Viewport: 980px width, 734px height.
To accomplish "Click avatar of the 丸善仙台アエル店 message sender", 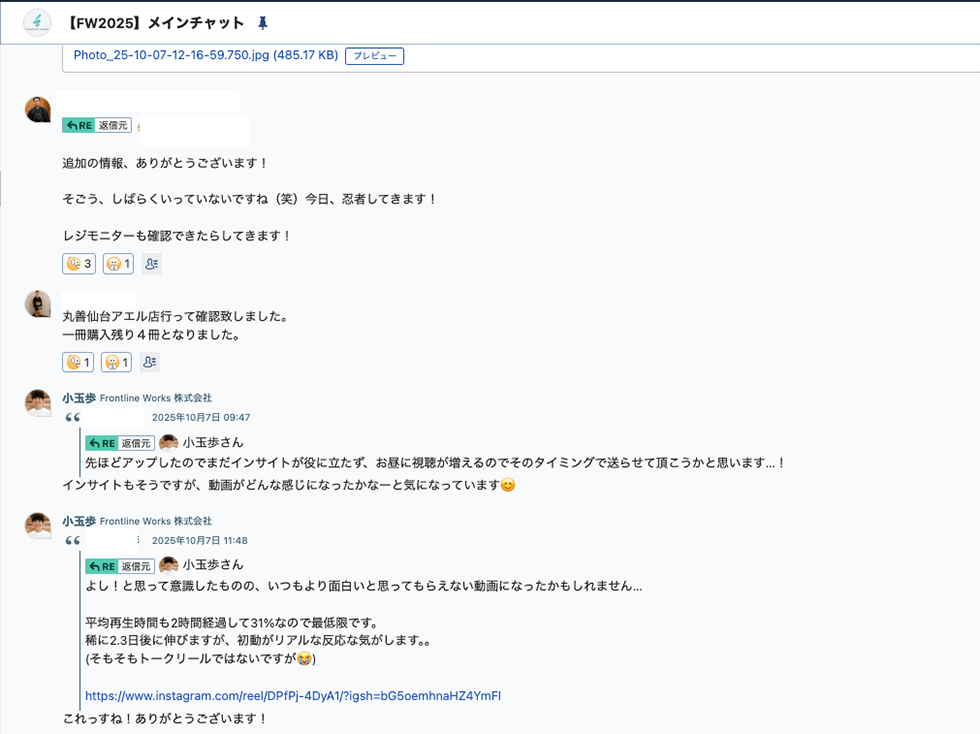I will (38, 304).
